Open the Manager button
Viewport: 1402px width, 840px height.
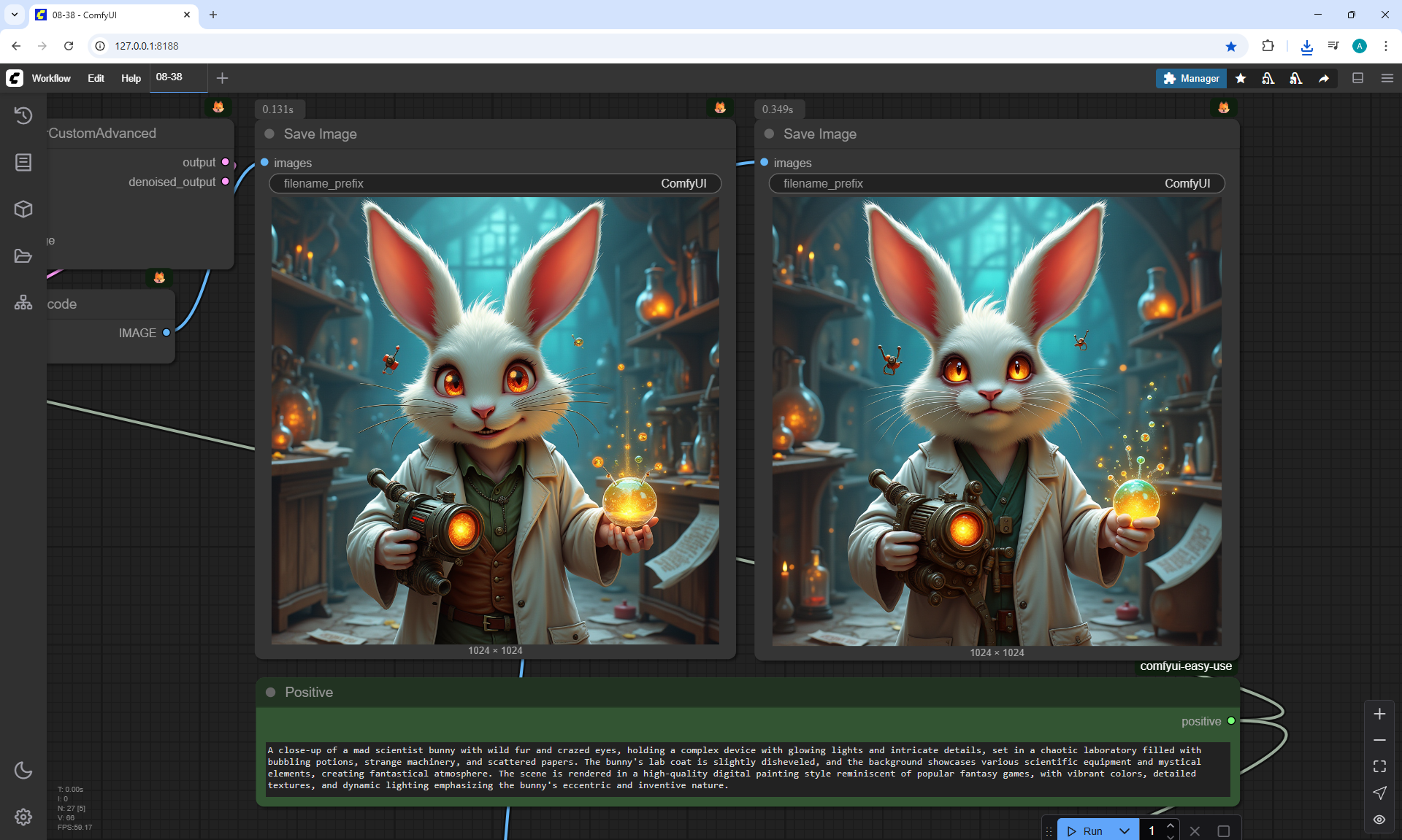(x=1191, y=78)
